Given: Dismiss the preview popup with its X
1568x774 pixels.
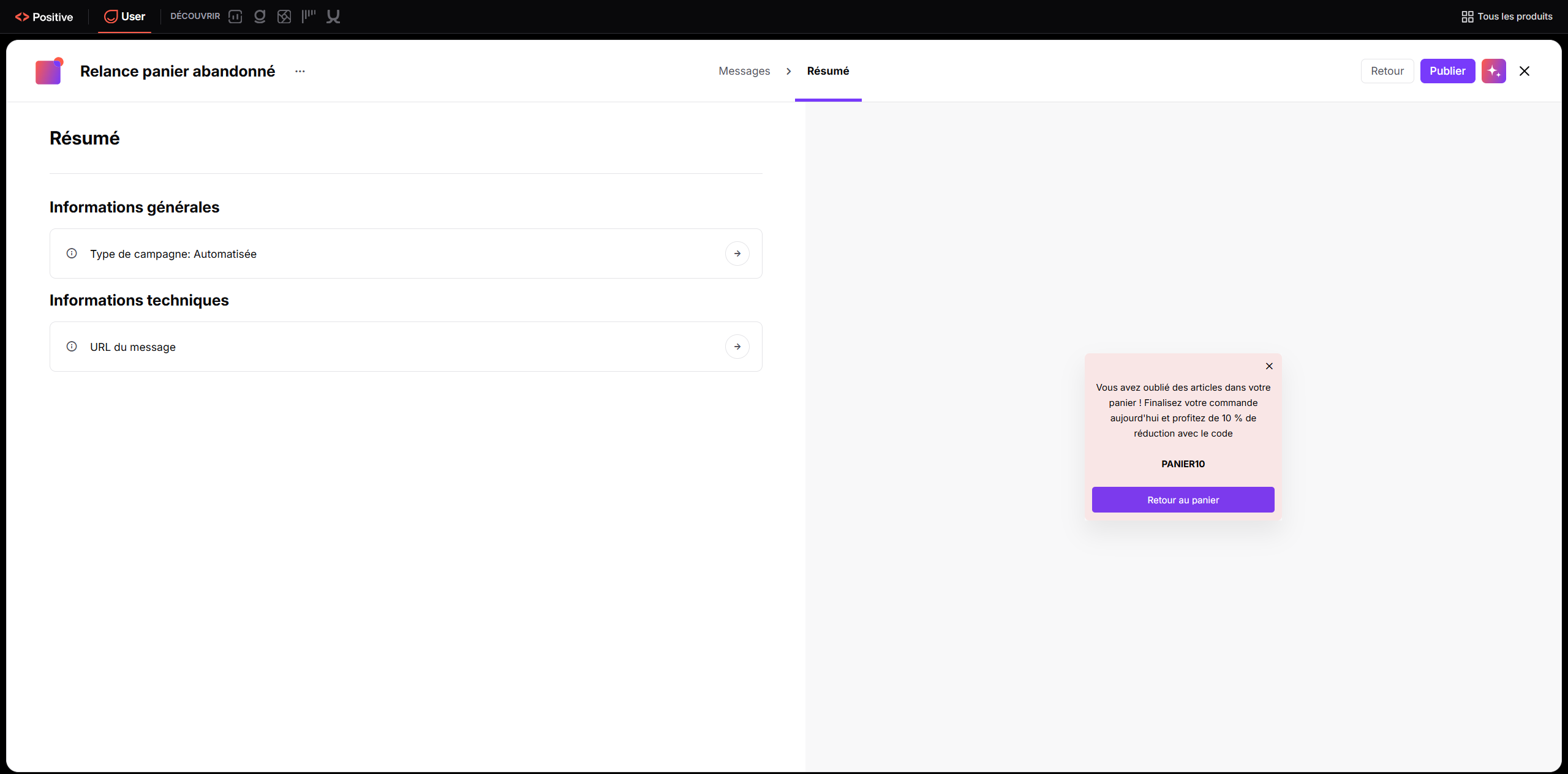Looking at the screenshot, I should coord(1269,366).
